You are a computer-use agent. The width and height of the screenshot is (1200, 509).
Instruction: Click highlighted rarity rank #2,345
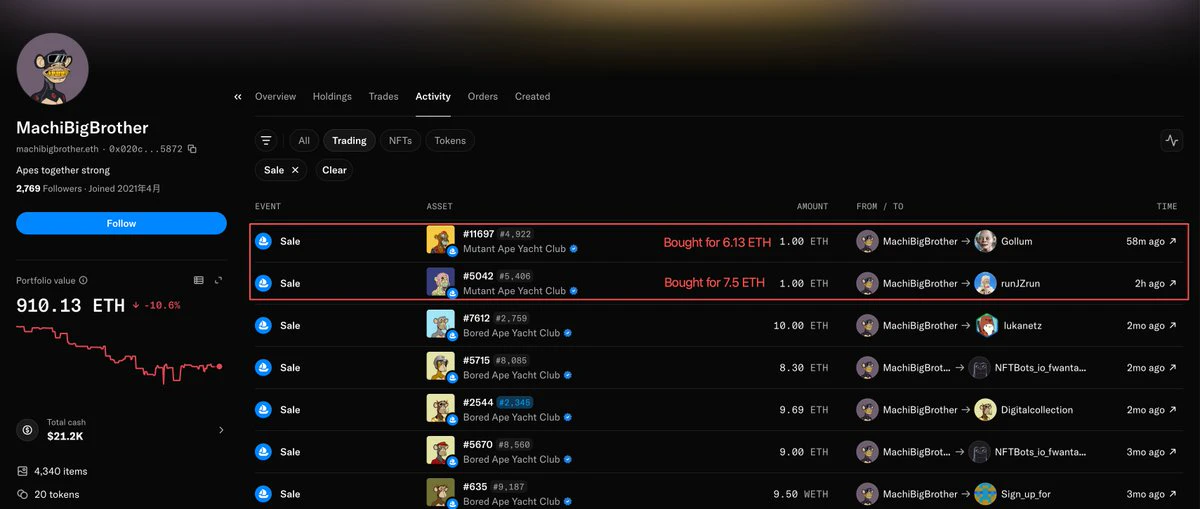click(x=515, y=402)
